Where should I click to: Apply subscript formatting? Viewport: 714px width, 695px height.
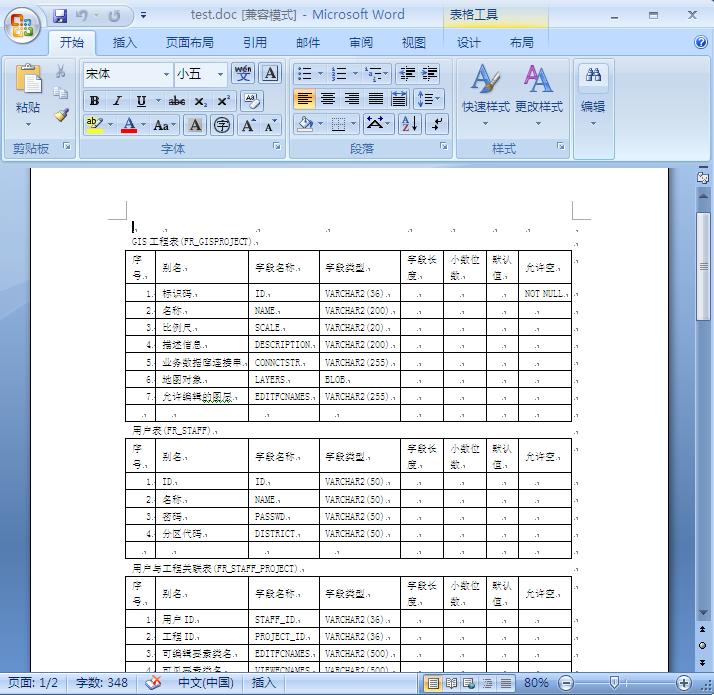coord(200,101)
